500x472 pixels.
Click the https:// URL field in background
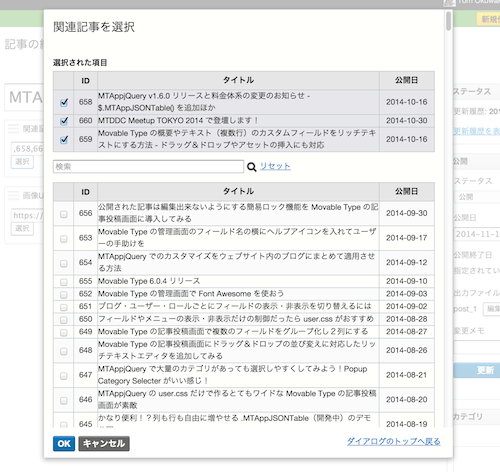coord(27,215)
